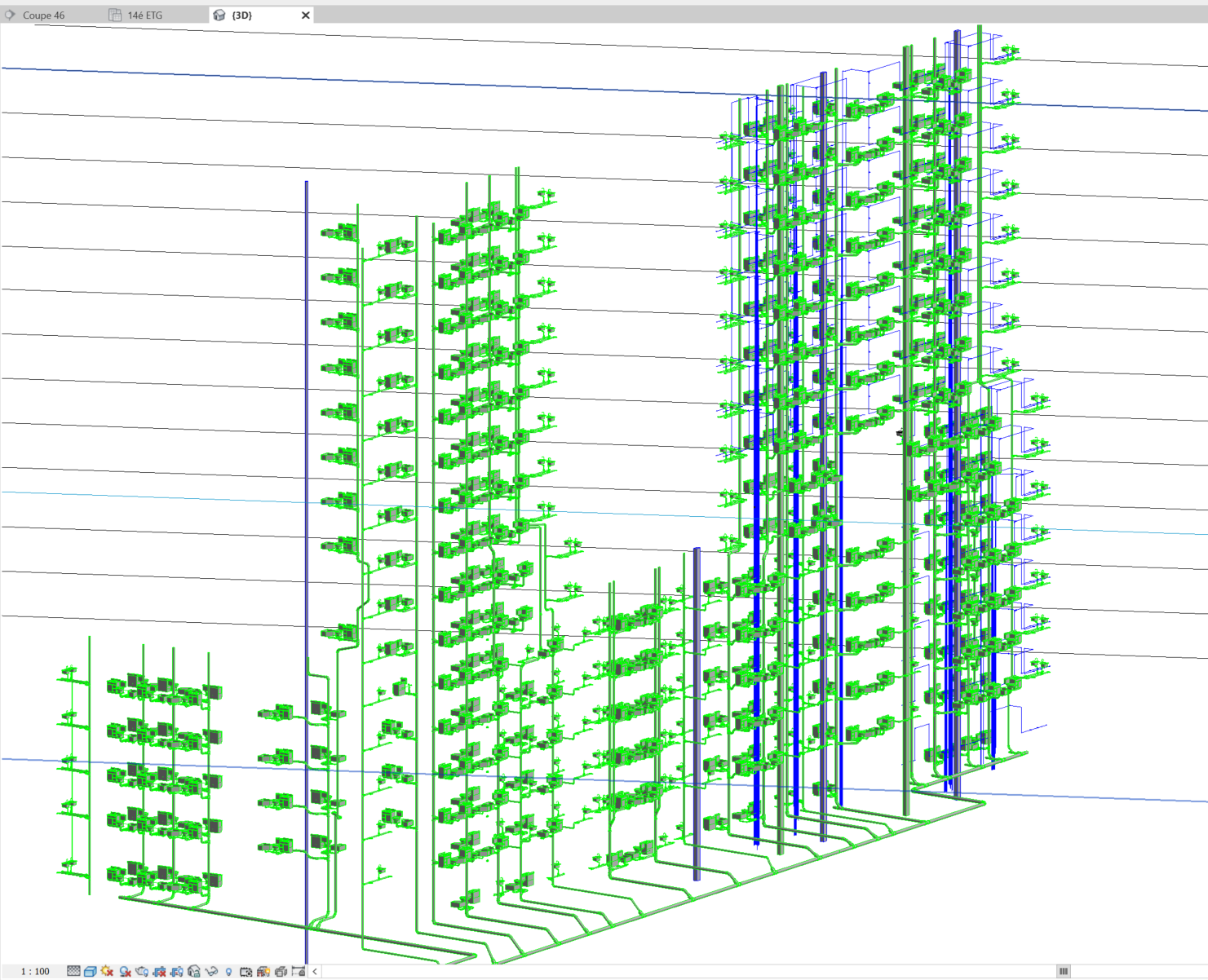Viewport: 1208px width, 980px height.
Task: Reveal hidden elements with the lightbulb icon
Action: pyautogui.click(x=229, y=971)
